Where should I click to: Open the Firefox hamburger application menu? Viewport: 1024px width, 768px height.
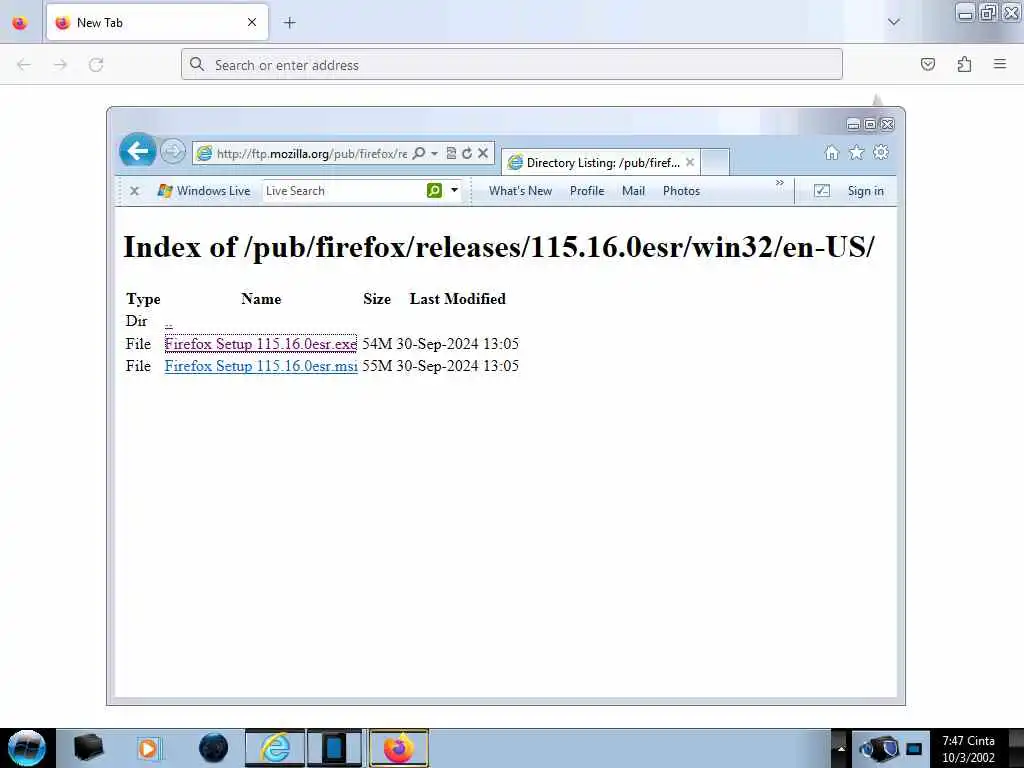point(1000,64)
